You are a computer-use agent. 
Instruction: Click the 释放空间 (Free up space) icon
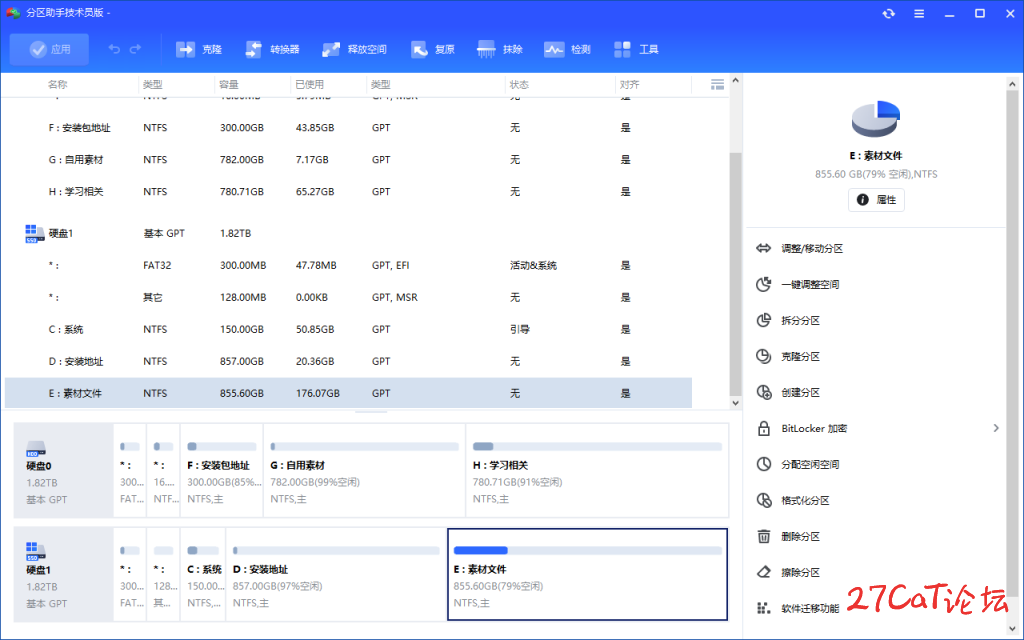(x=331, y=49)
